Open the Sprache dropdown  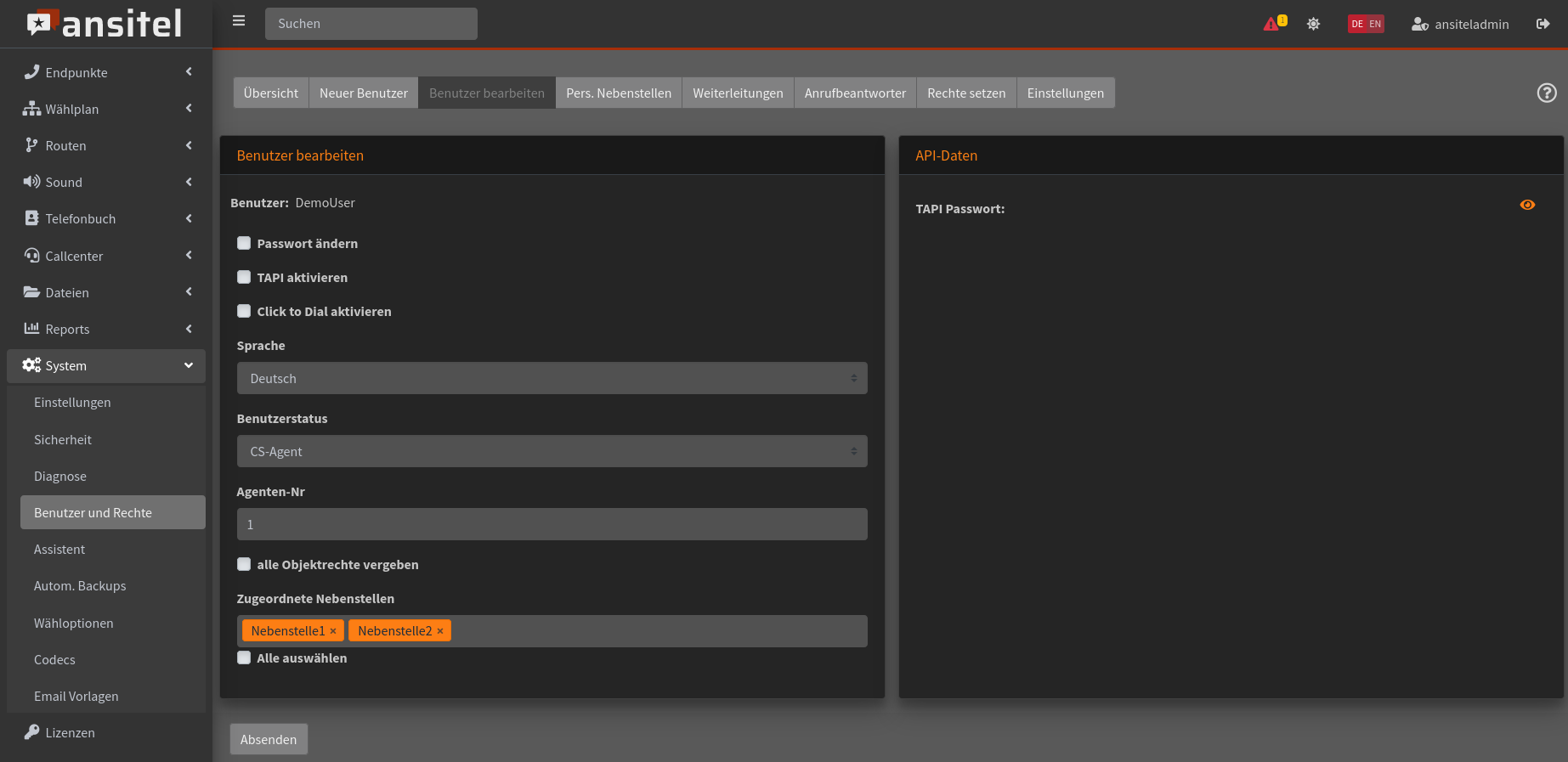[552, 379]
